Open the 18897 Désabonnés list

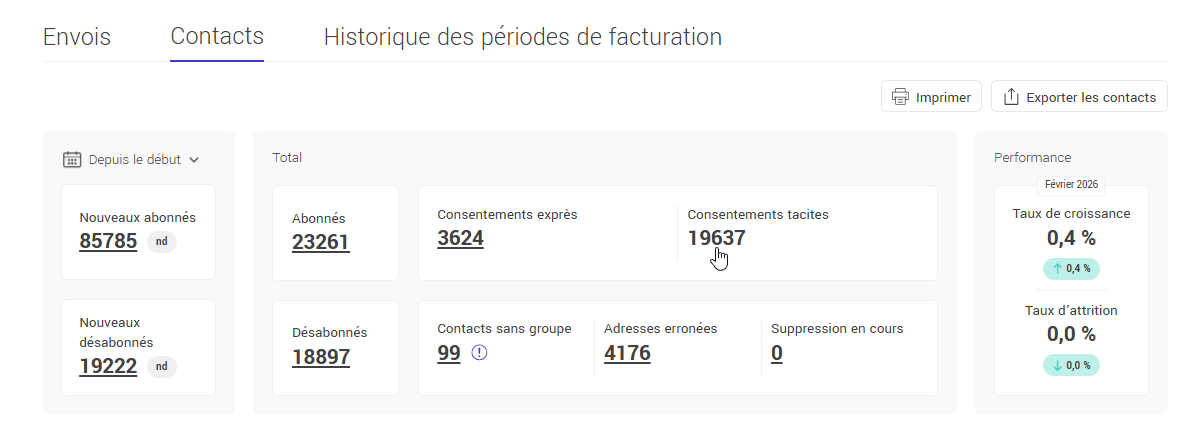point(321,357)
